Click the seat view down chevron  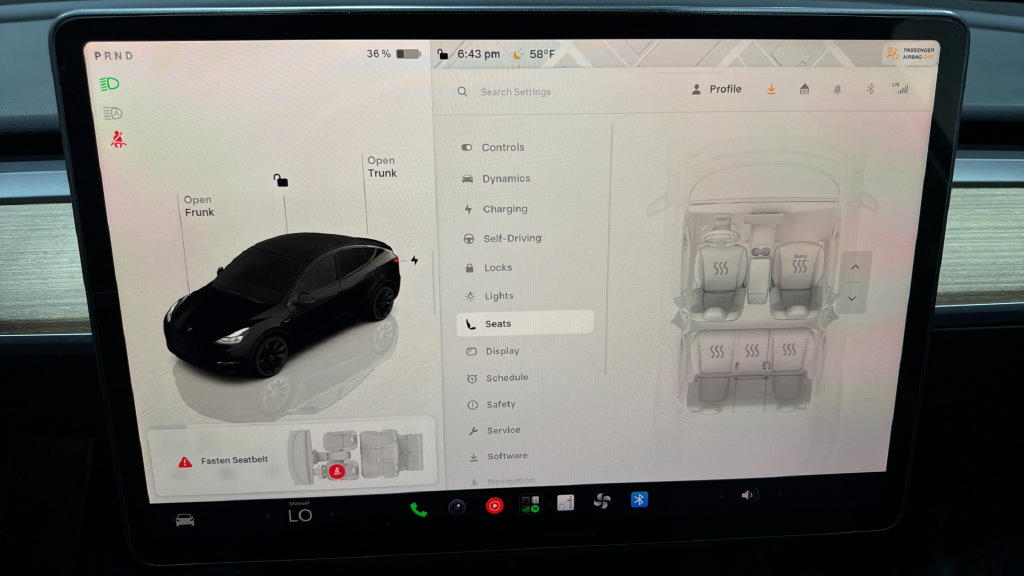click(x=852, y=298)
